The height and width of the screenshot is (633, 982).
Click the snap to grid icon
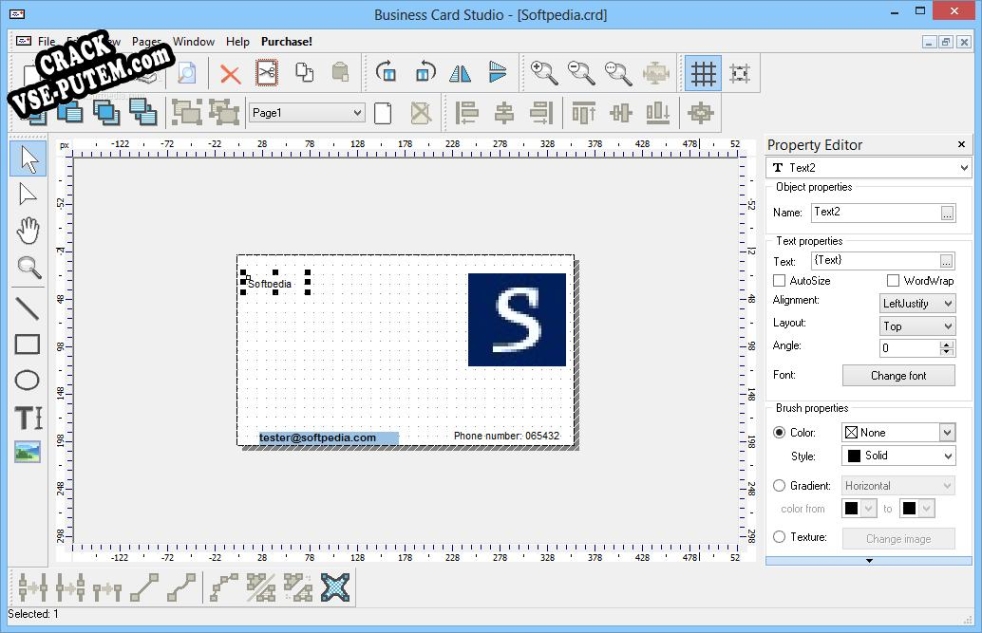[740, 73]
